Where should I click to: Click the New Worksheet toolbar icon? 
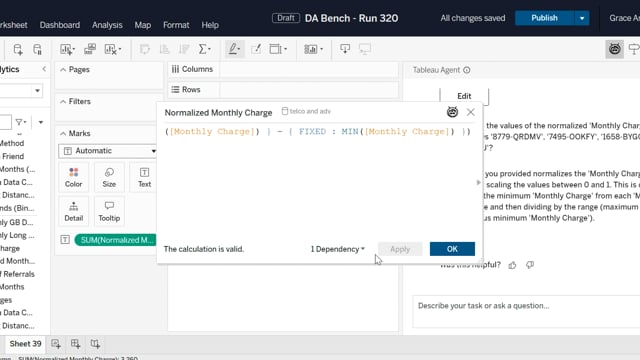(x=67, y=49)
